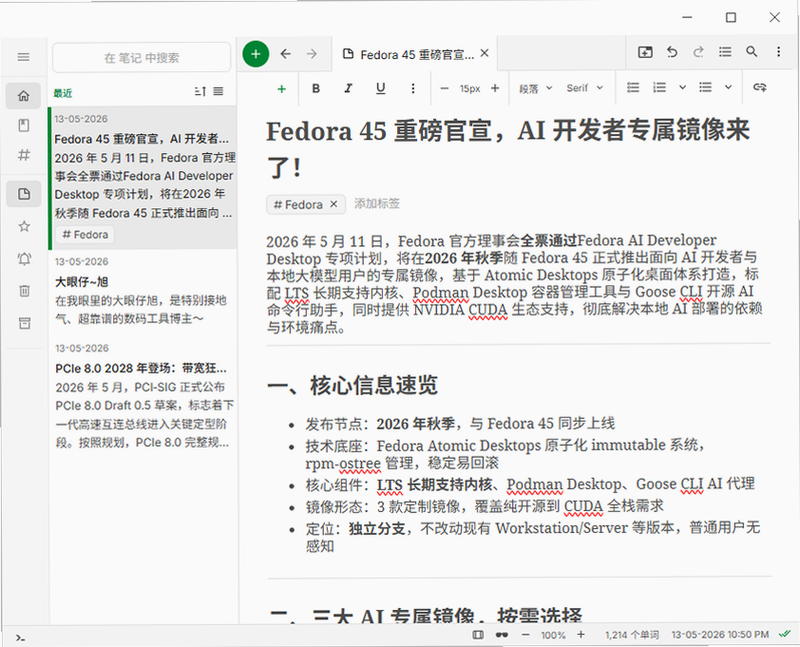Create a new note with green plus button

[x=256, y=54]
